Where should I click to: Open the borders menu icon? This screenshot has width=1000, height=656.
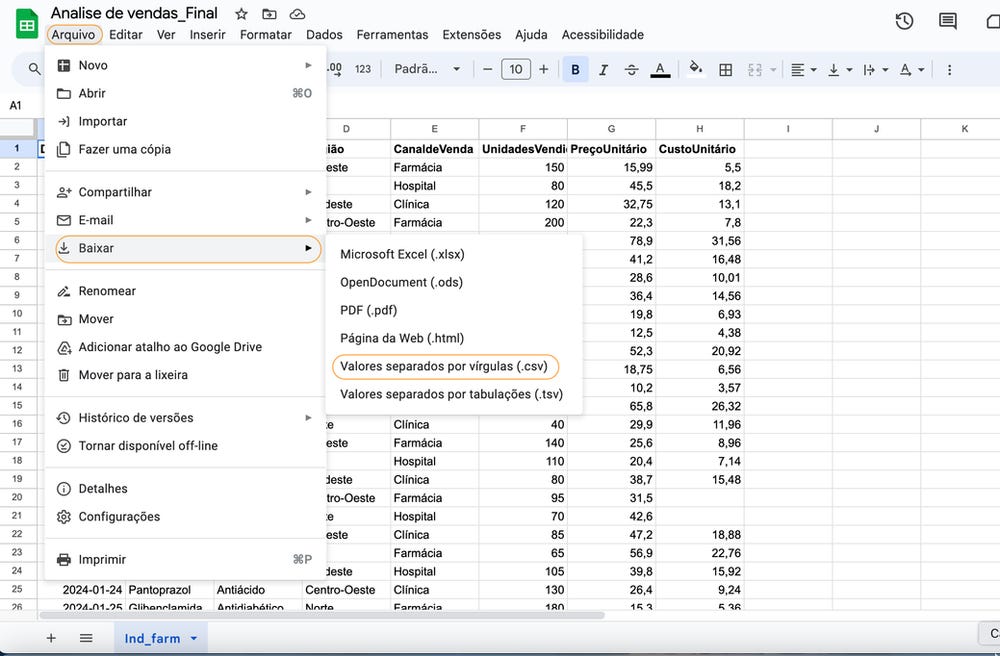725,69
